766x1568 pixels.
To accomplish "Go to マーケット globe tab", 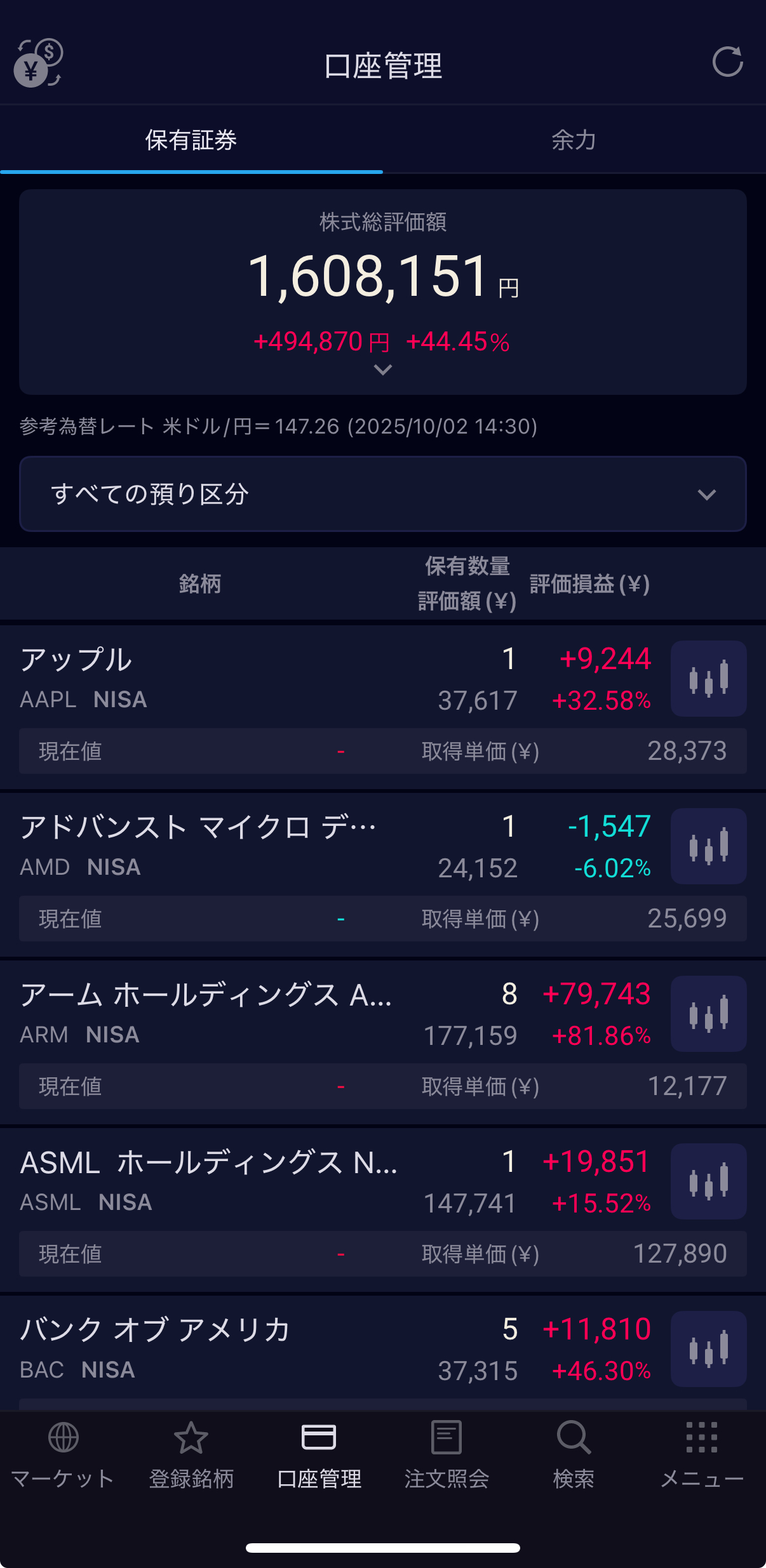I will (x=63, y=1455).
